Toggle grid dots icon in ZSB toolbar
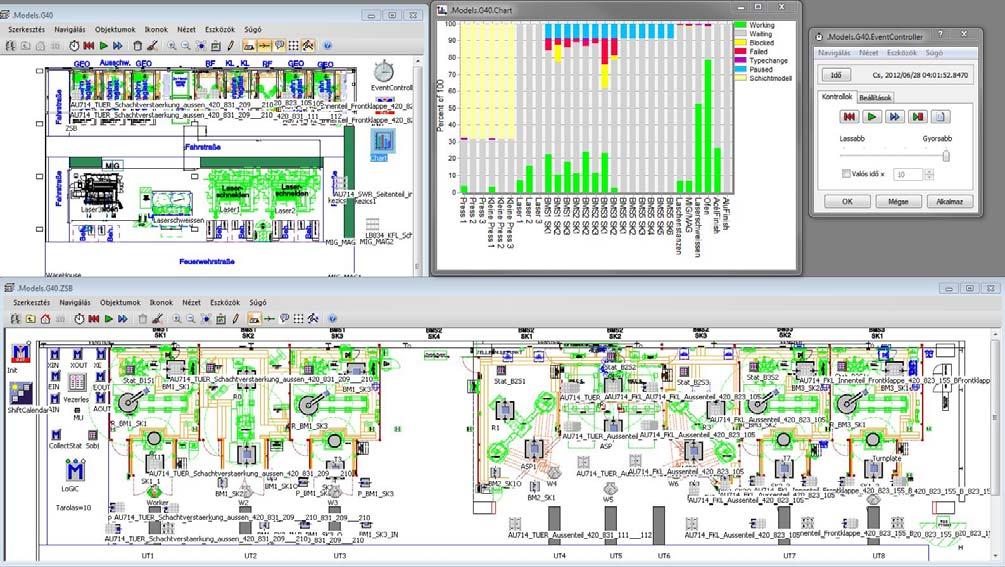The width and height of the screenshot is (1005, 567). (x=298, y=319)
